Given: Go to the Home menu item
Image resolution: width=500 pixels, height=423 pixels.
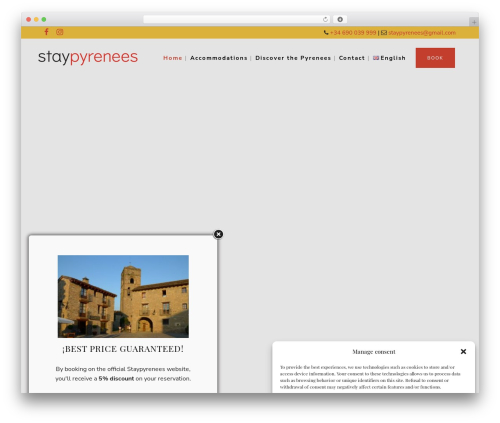Looking at the screenshot, I should 172,58.
